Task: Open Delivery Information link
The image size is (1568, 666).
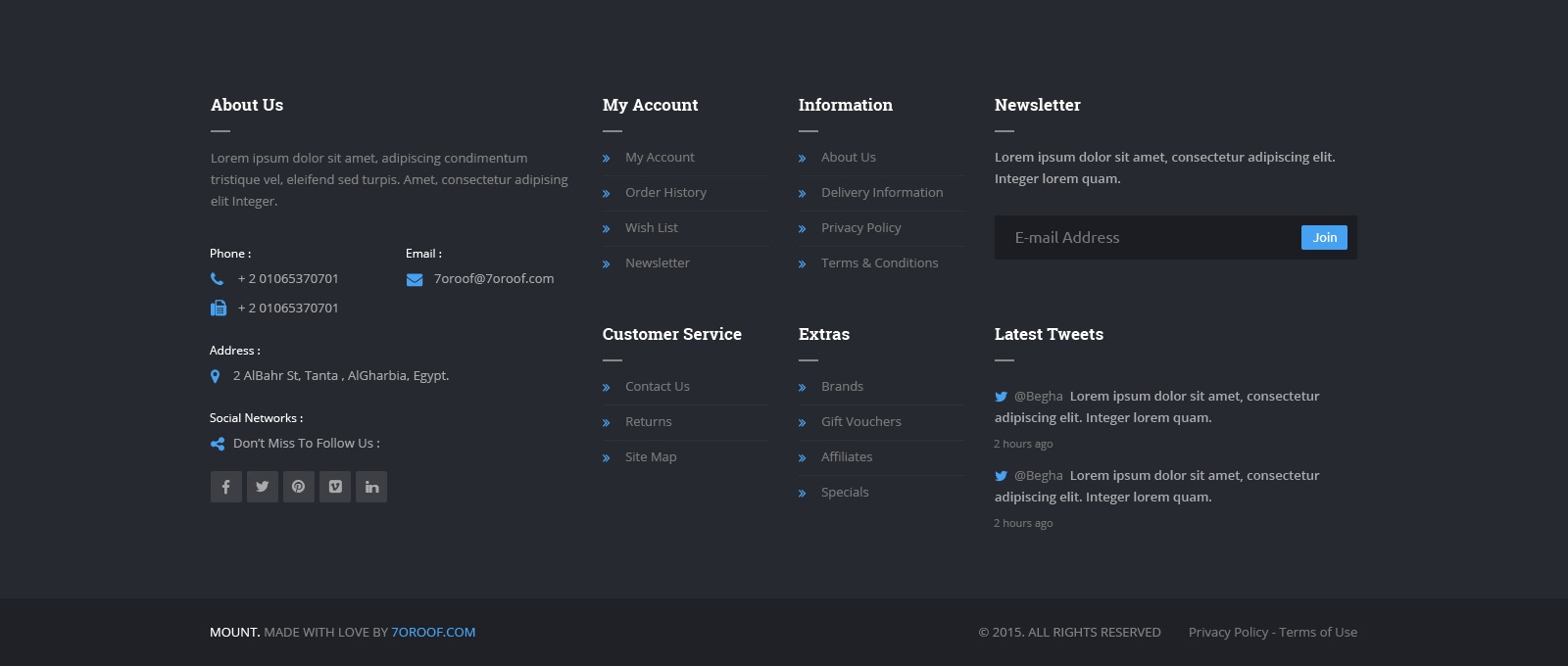Action: coord(882,193)
